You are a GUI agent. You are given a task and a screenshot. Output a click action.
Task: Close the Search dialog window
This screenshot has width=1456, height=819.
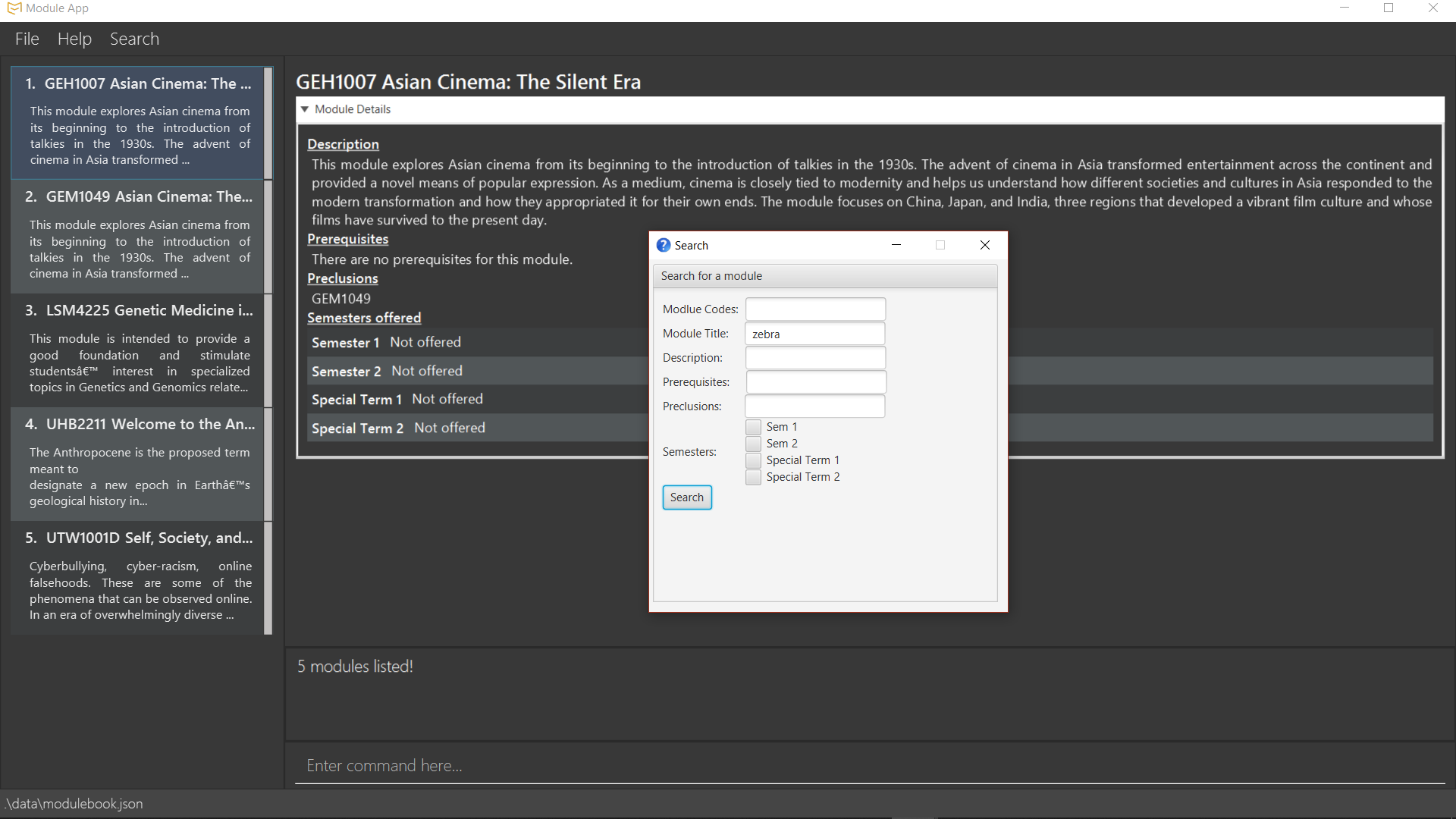[984, 245]
